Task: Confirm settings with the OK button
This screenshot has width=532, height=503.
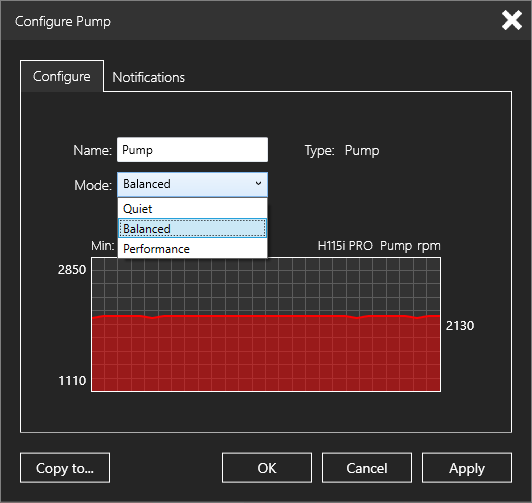Action: click(x=267, y=468)
